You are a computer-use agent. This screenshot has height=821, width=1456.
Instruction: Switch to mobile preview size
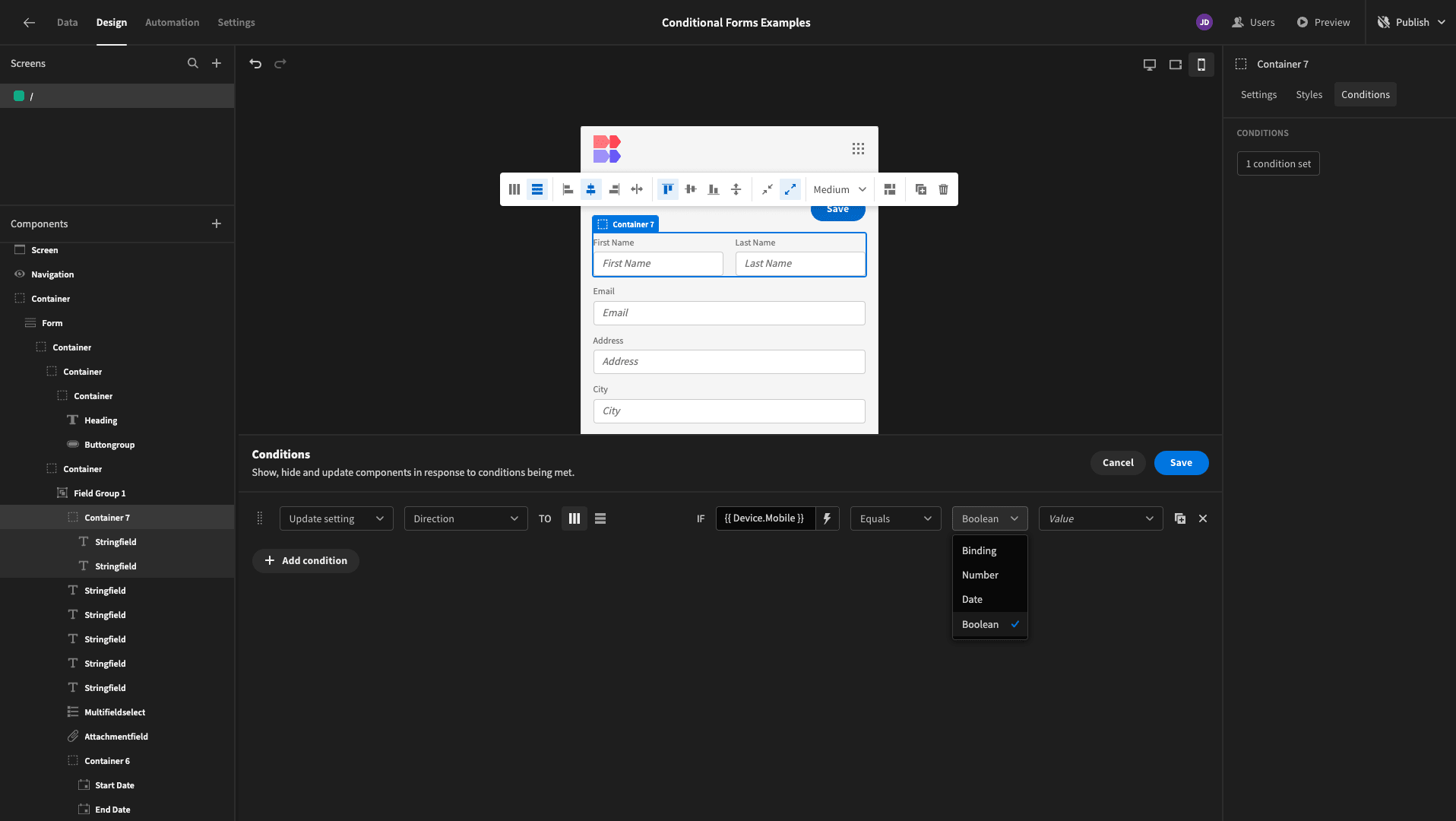[1201, 65]
